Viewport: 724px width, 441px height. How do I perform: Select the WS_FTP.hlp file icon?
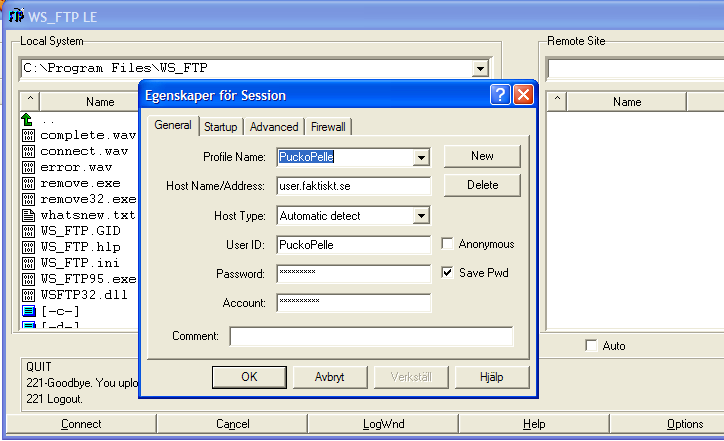coord(28,247)
